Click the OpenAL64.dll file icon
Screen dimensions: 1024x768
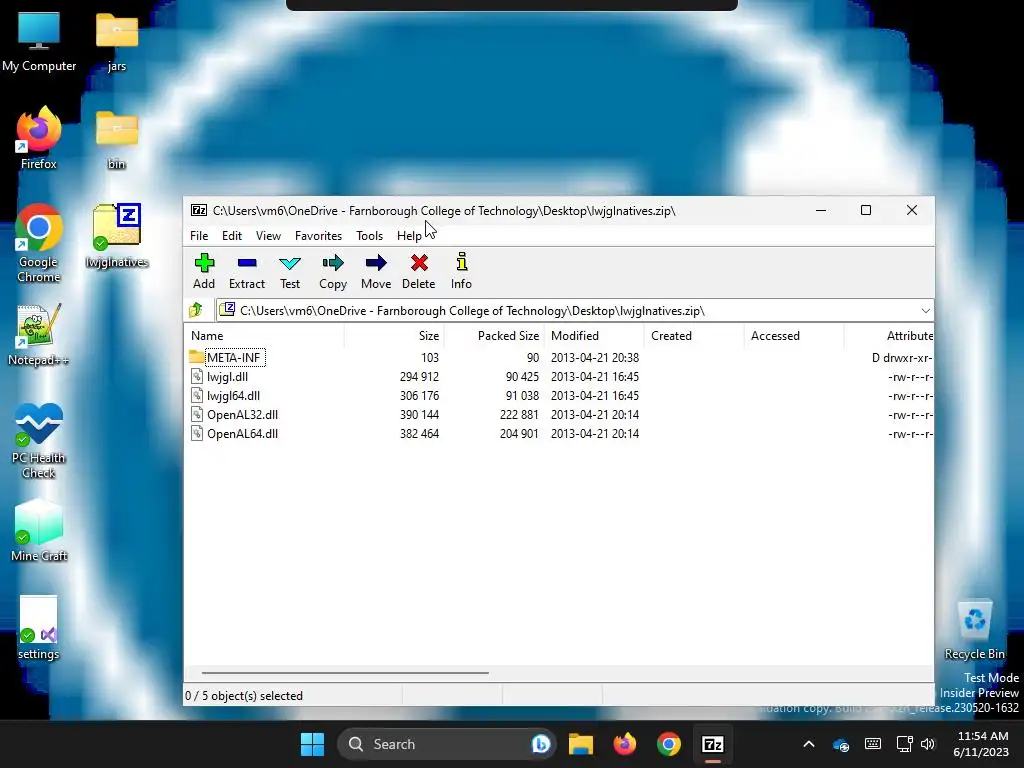(197, 433)
